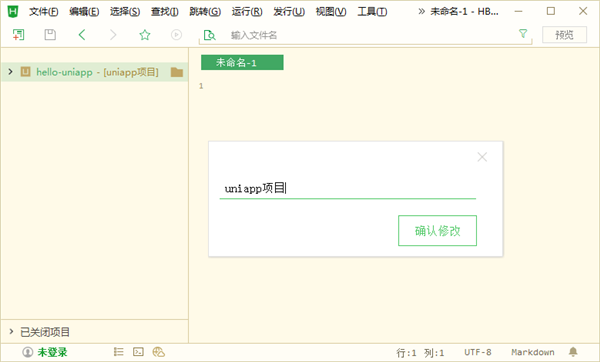Click the star bookmark icon
Screen dimensions: 600x362
tap(145, 35)
